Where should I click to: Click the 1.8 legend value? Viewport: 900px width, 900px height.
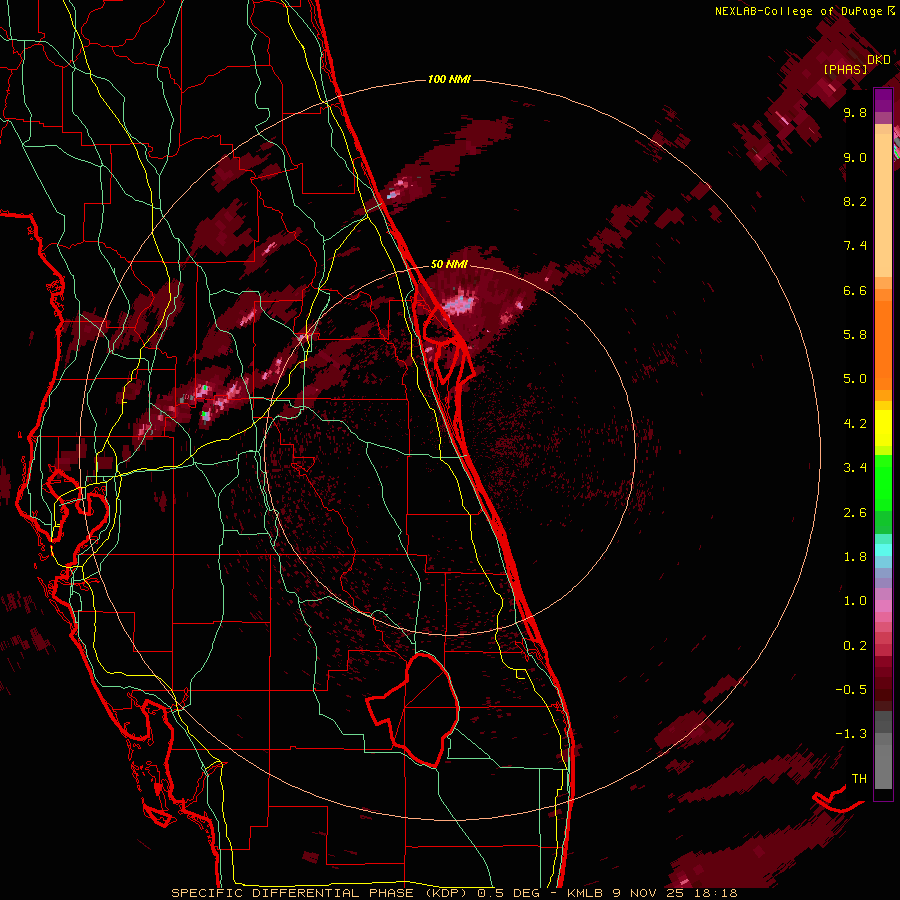(x=855, y=557)
